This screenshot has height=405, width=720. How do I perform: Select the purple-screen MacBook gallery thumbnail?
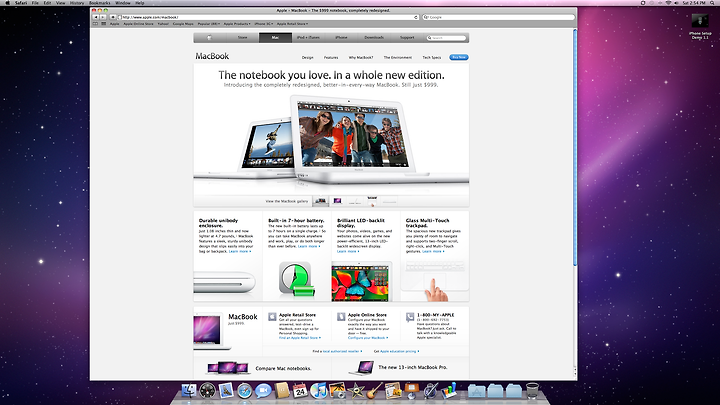point(338,201)
